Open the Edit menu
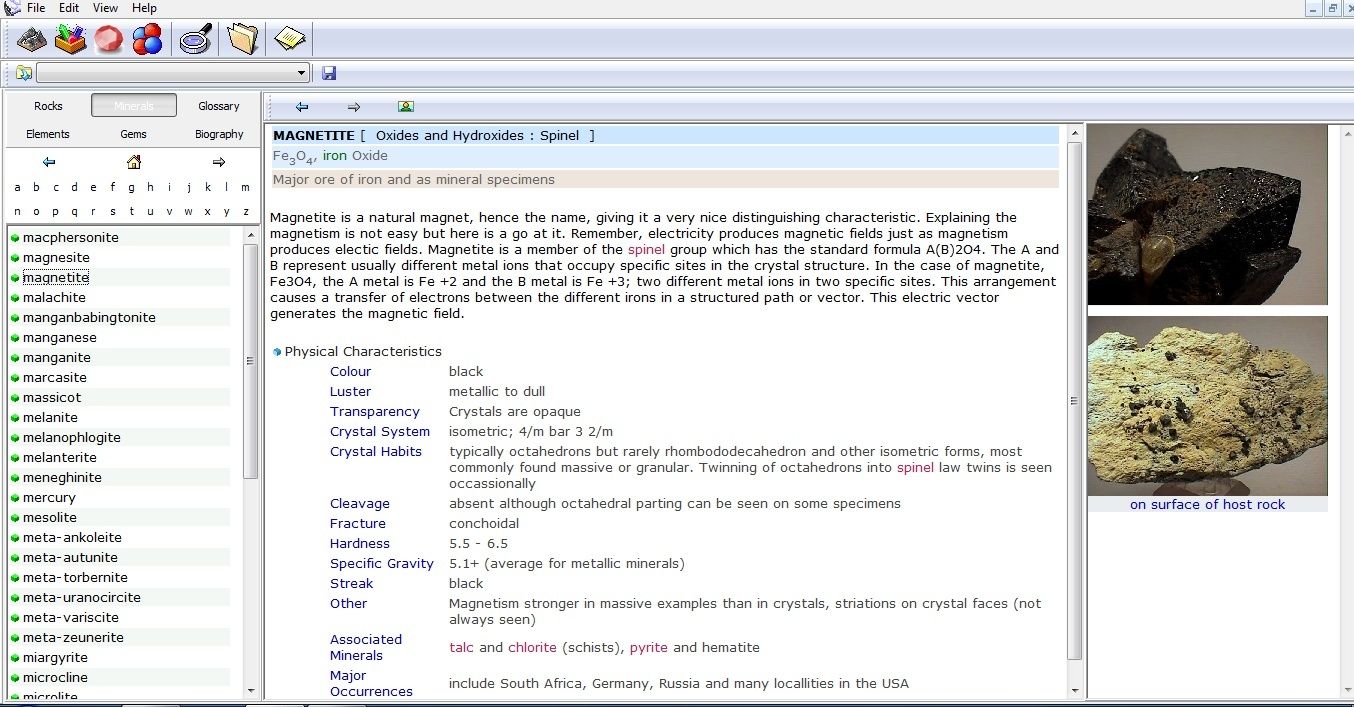1354x707 pixels. [x=69, y=8]
